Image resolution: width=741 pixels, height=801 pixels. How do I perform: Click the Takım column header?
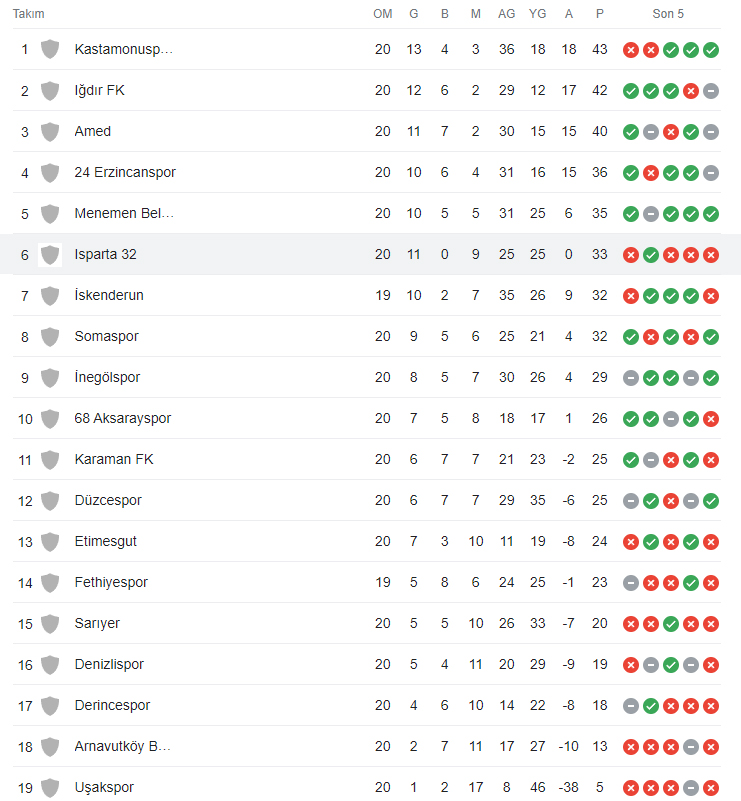point(29,14)
